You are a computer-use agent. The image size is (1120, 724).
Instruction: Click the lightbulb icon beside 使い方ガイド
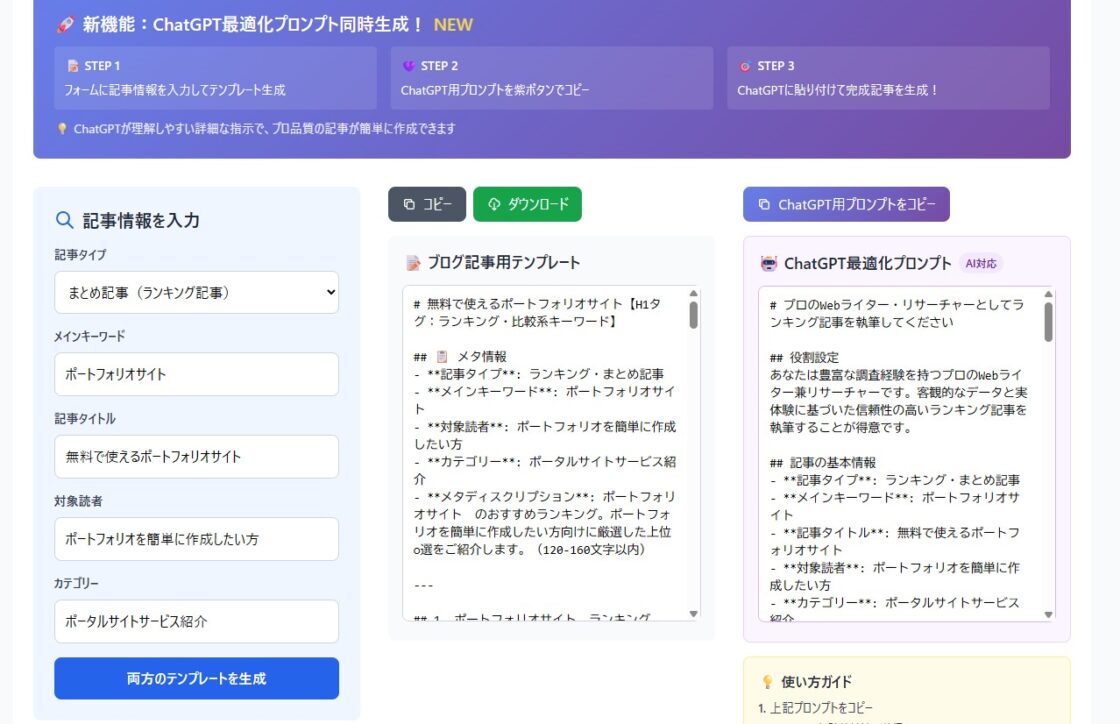point(767,682)
